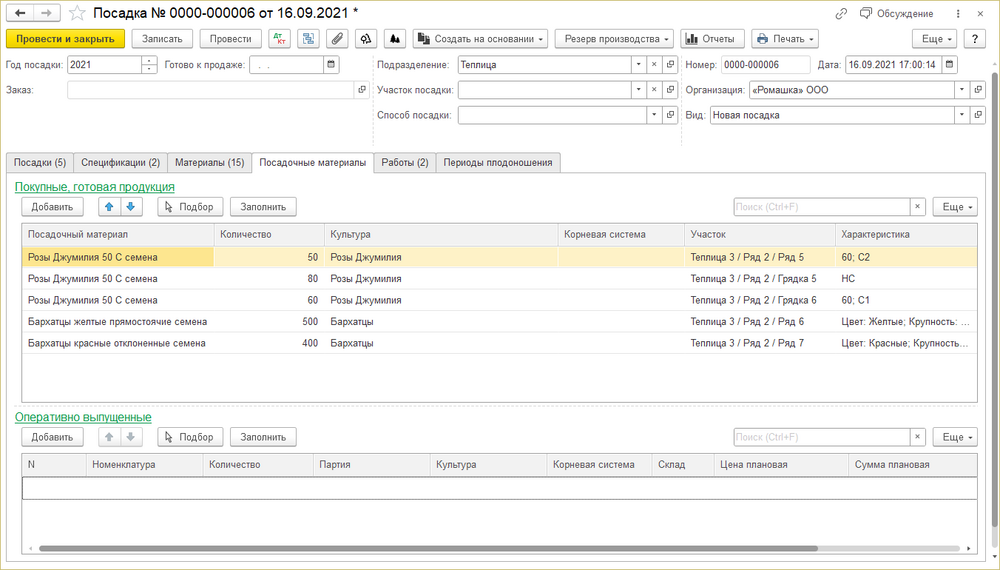Viewport: 1000px width, 570px height.
Task: Move row down in Покупные table
Action: tap(131, 207)
